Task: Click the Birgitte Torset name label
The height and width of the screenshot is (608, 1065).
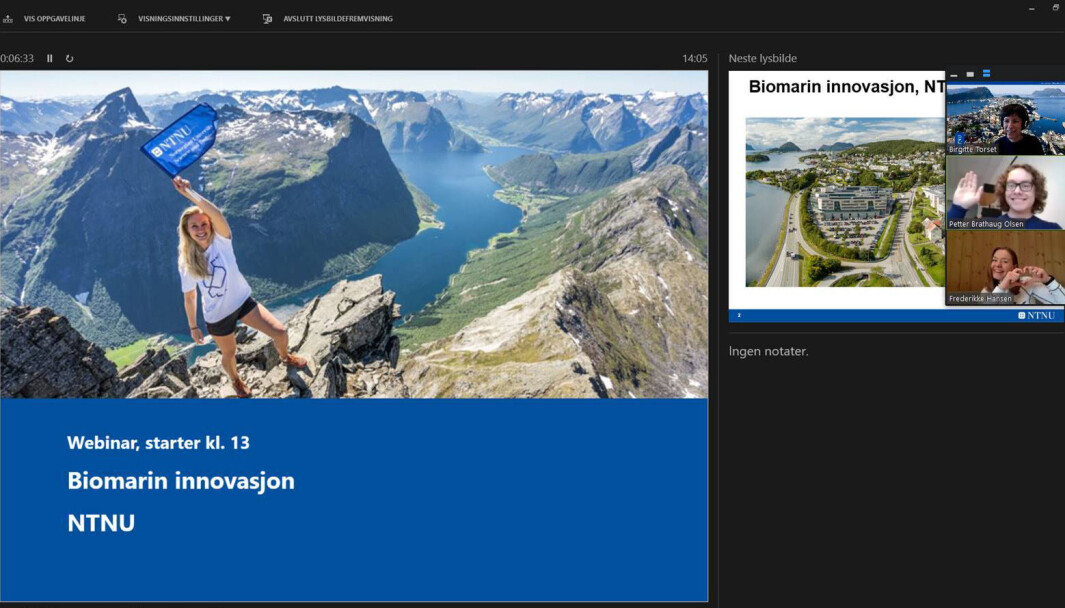Action: (973, 149)
